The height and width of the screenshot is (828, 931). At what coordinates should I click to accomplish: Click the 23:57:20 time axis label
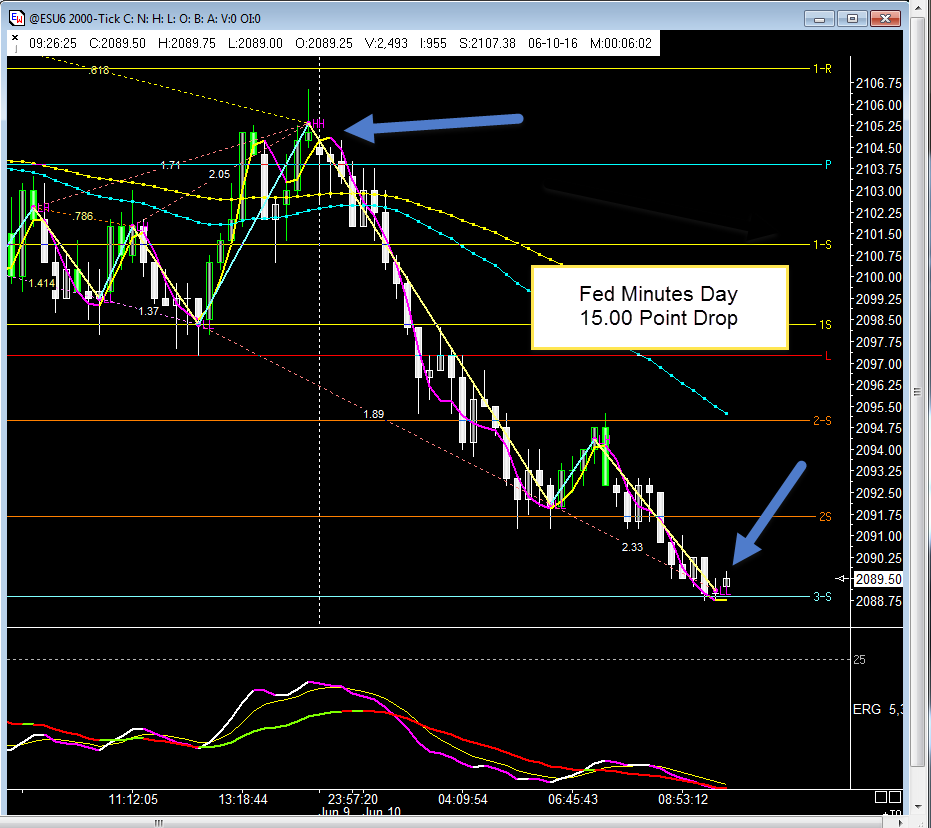[x=352, y=799]
